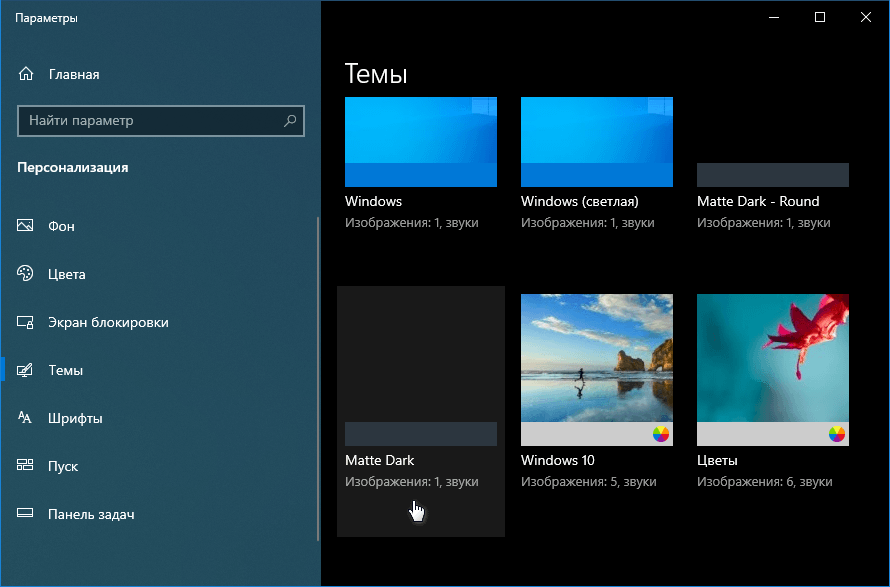Screen dimensions: 890x587
Task: Apply the Windows theme thumbnail
Action: point(421,142)
